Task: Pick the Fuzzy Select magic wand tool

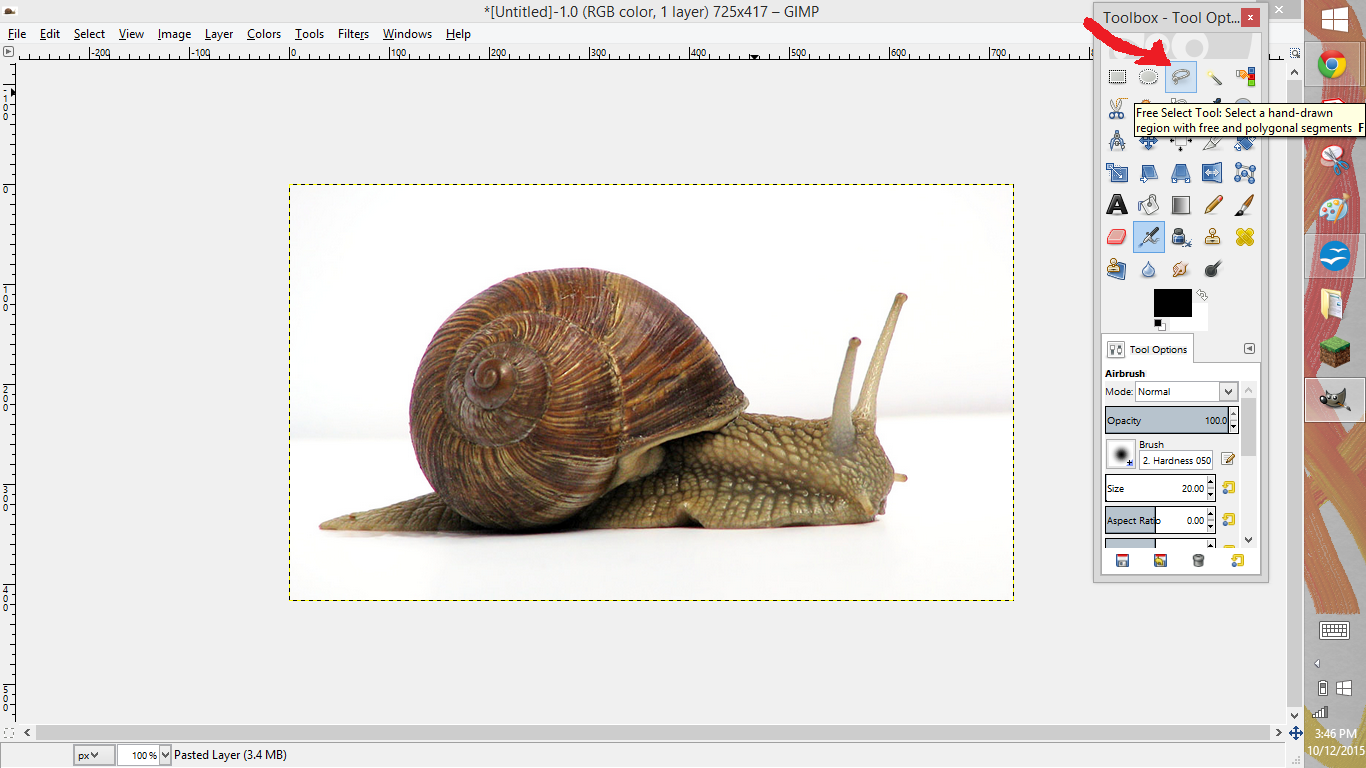Action: [1213, 76]
